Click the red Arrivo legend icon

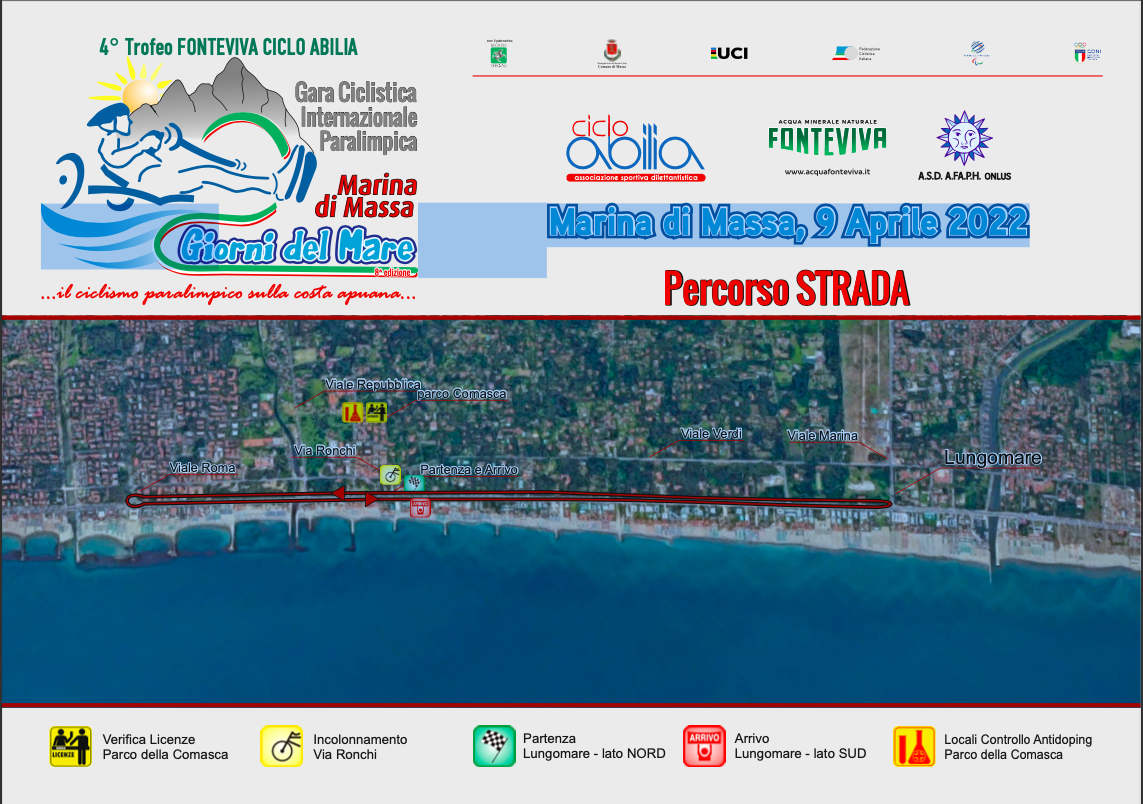click(x=704, y=746)
